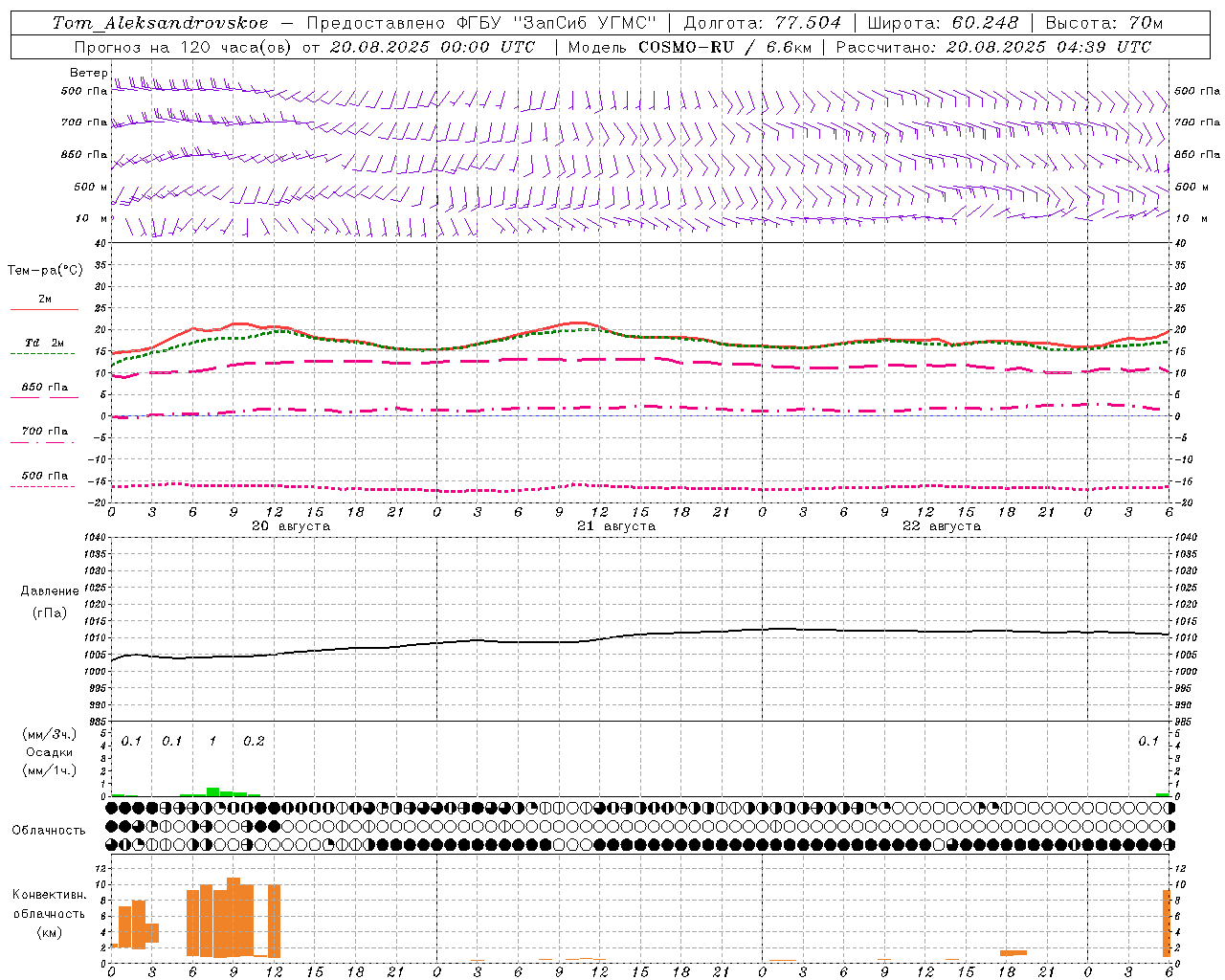
Task: Click the left pressure axis value '1040'
Action: click(x=94, y=537)
